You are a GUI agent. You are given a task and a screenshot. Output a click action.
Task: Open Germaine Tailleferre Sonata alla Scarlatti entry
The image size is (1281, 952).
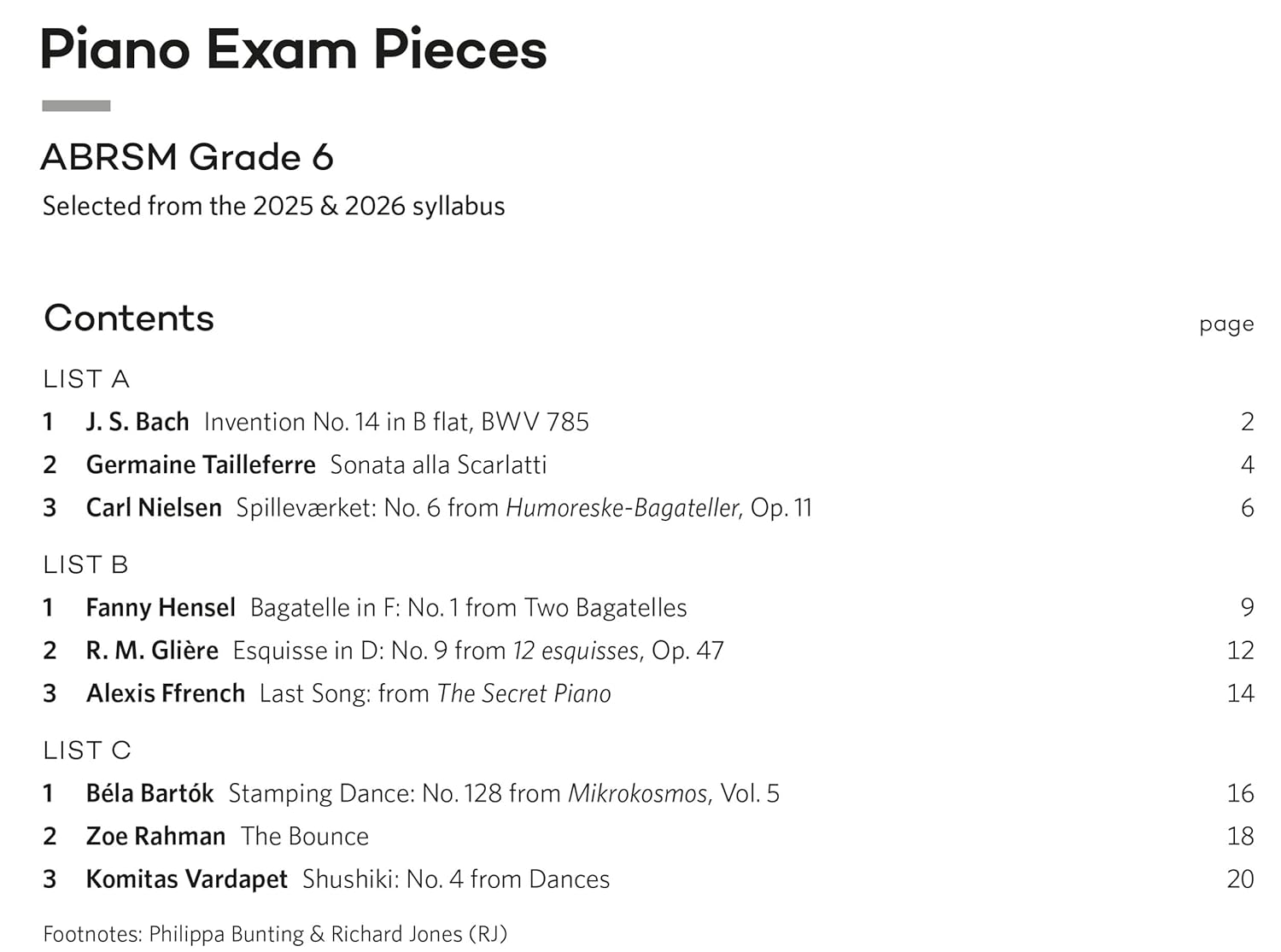tap(649, 464)
